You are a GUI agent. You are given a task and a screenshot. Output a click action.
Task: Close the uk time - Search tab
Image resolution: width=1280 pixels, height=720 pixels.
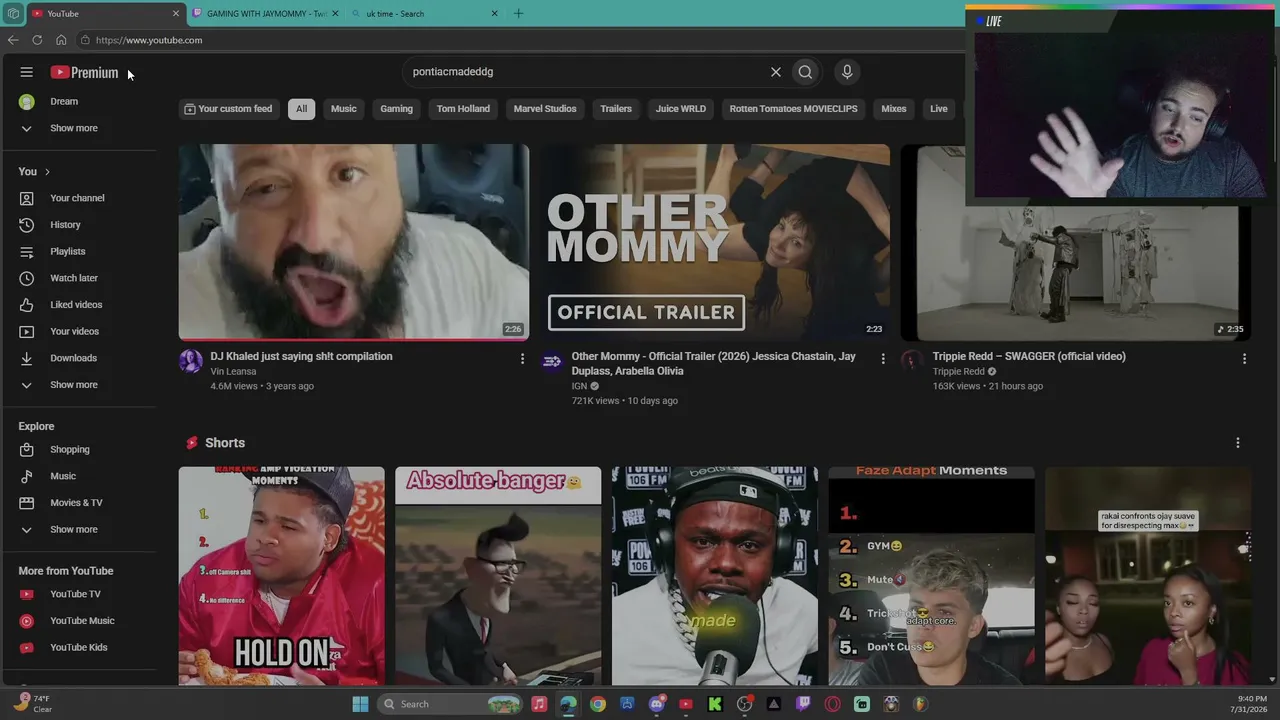[494, 14]
